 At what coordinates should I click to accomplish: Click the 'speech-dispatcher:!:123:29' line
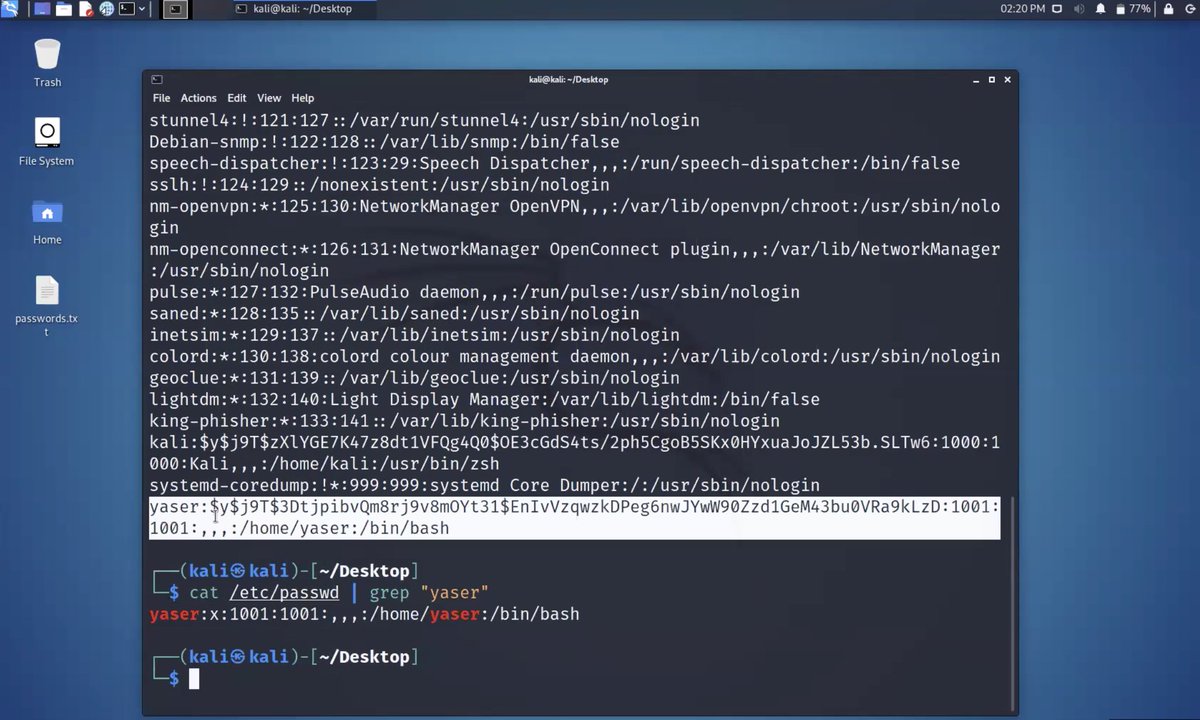point(554,163)
